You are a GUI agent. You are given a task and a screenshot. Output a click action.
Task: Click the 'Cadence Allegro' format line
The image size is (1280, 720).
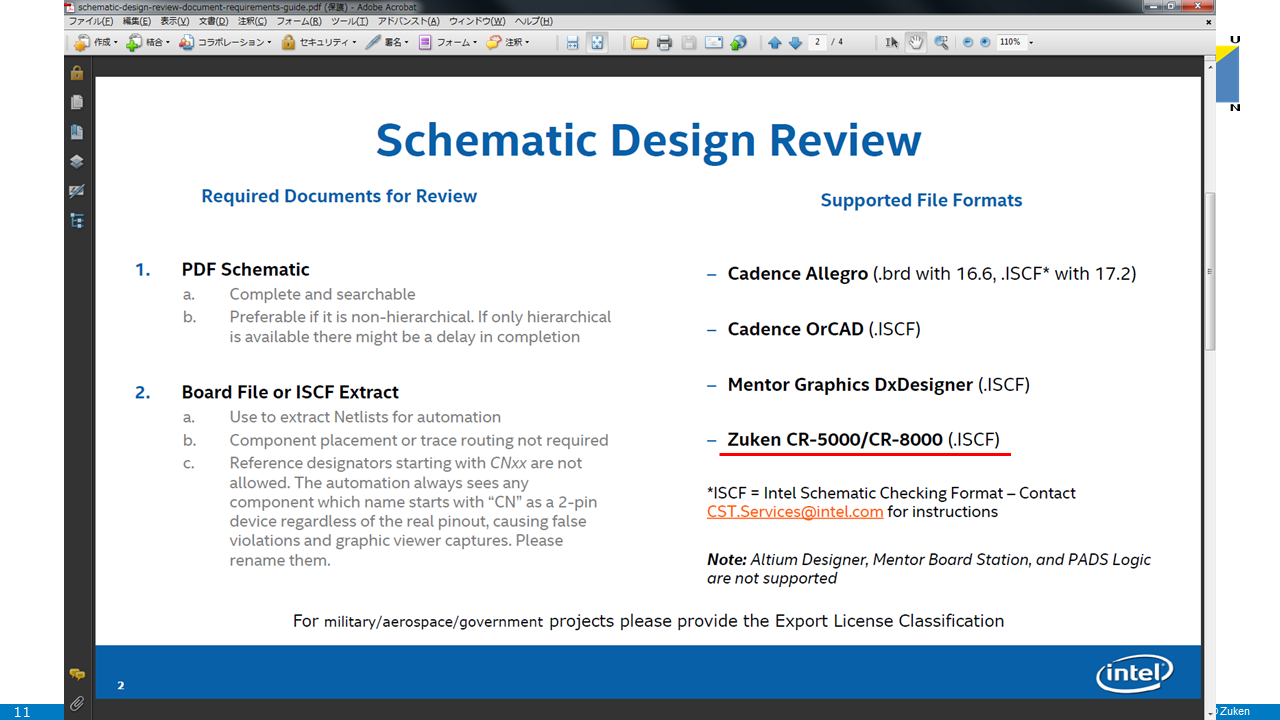tap(932, 274)
